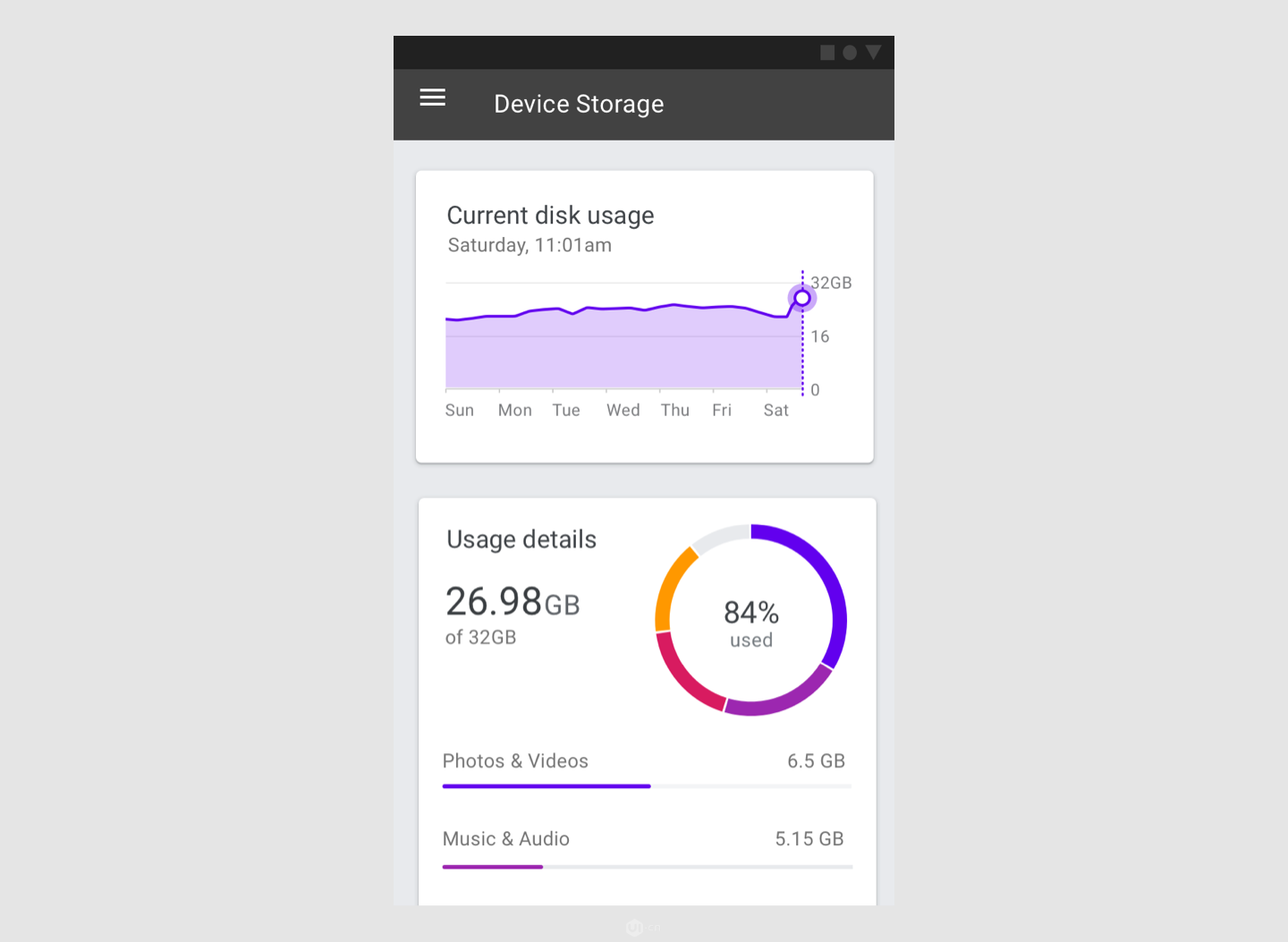Click the pink-red donut chart segment
The image size is (1288, 942).
pyautogui.click(x=684, y=675)
